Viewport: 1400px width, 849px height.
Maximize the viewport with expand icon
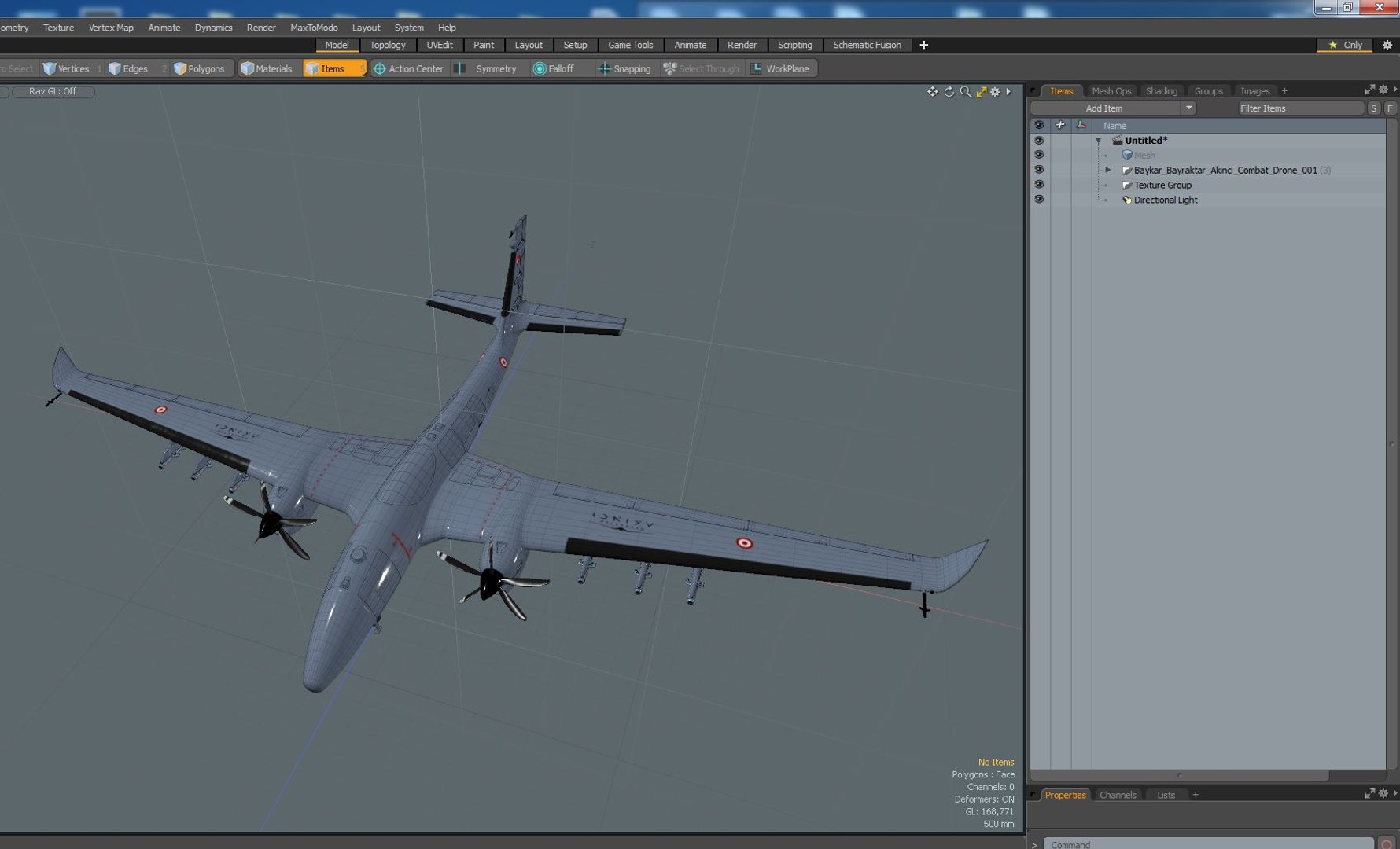coord(981,92)
